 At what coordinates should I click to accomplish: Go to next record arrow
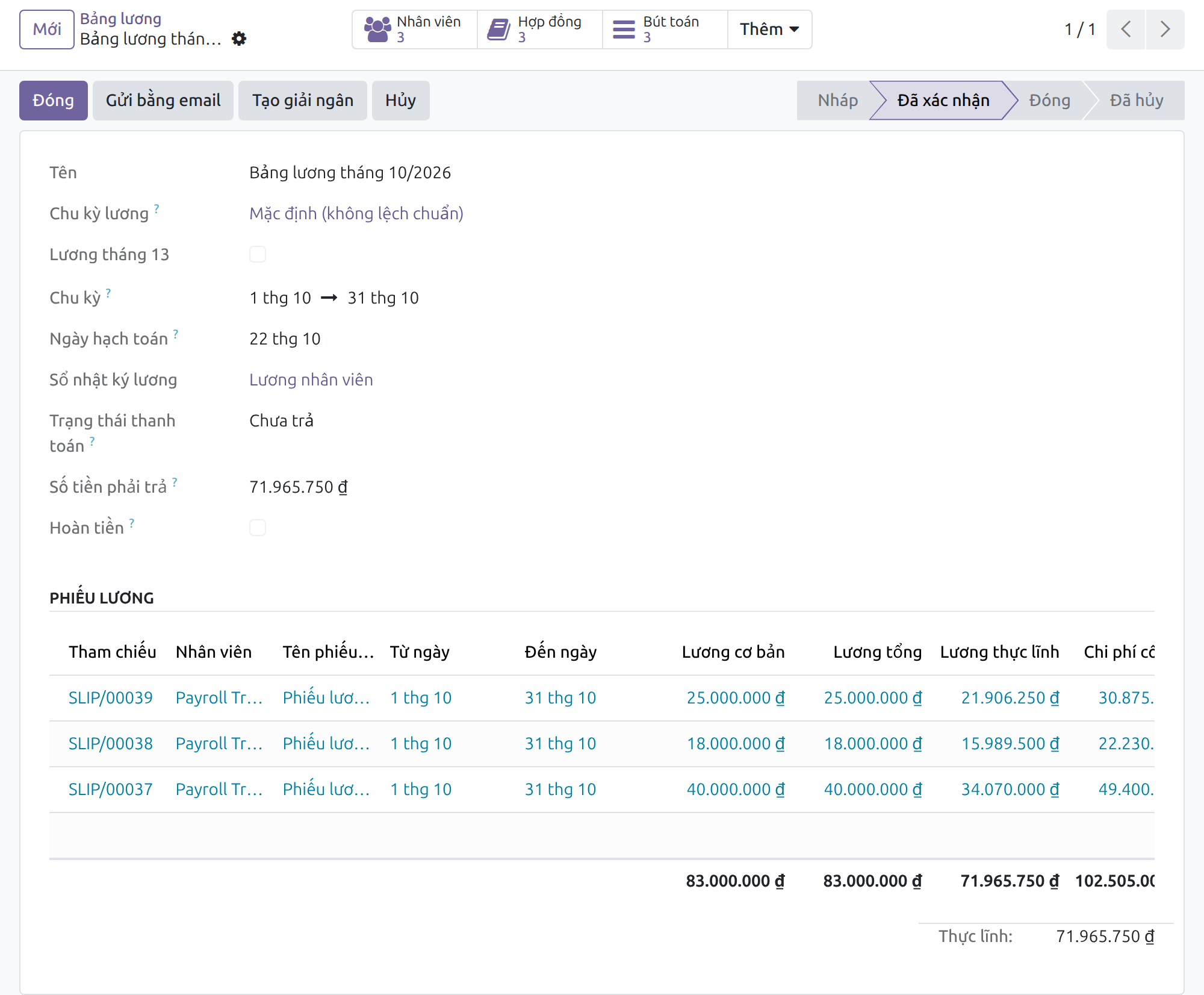coord(1165,30)
